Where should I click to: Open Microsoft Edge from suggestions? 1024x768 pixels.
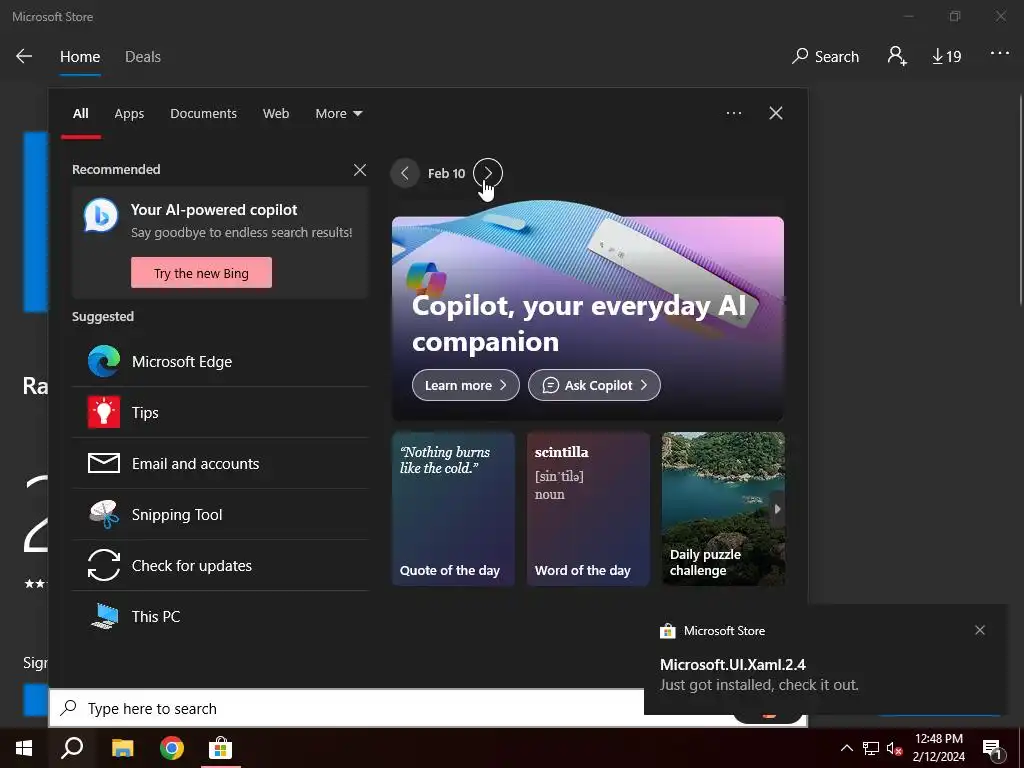click(x=220, y=362)
